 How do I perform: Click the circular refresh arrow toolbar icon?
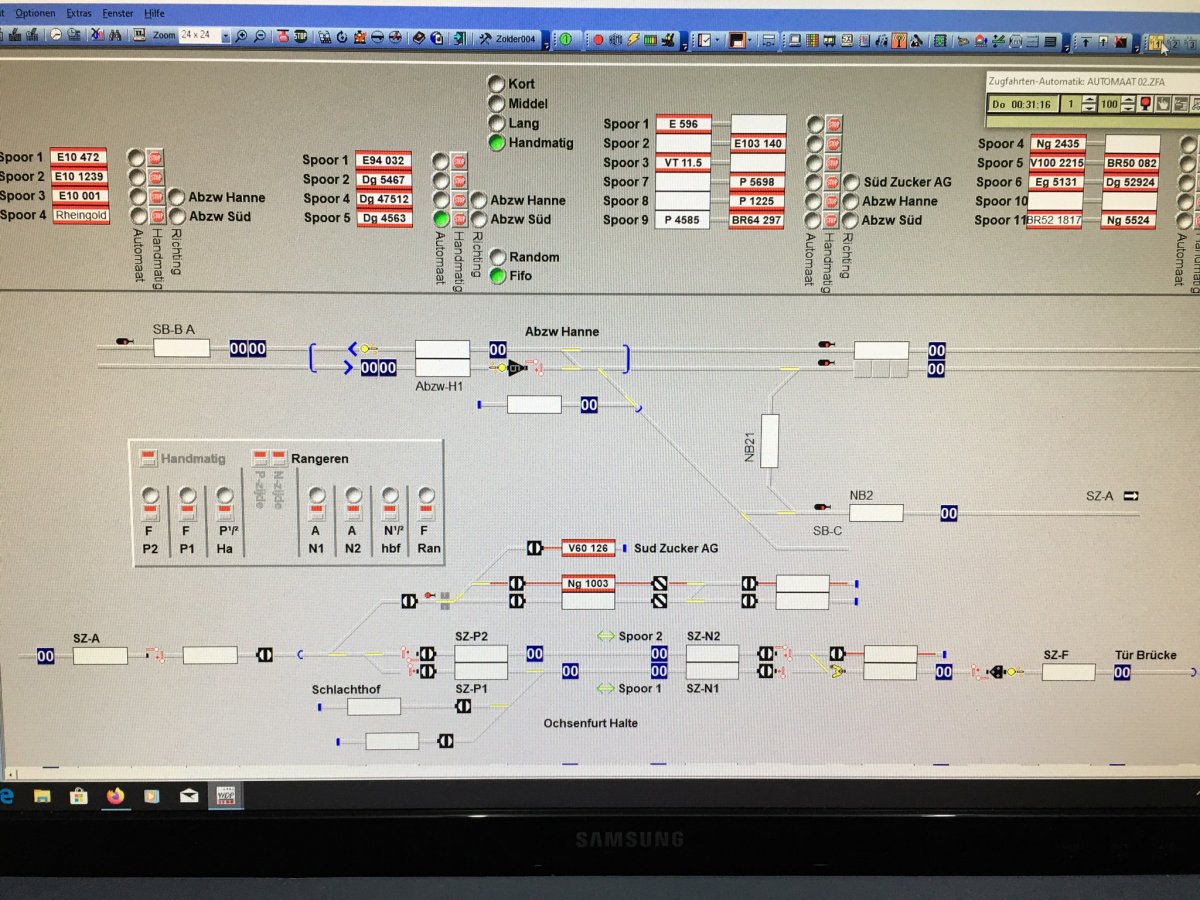click(x=342, y=38)
